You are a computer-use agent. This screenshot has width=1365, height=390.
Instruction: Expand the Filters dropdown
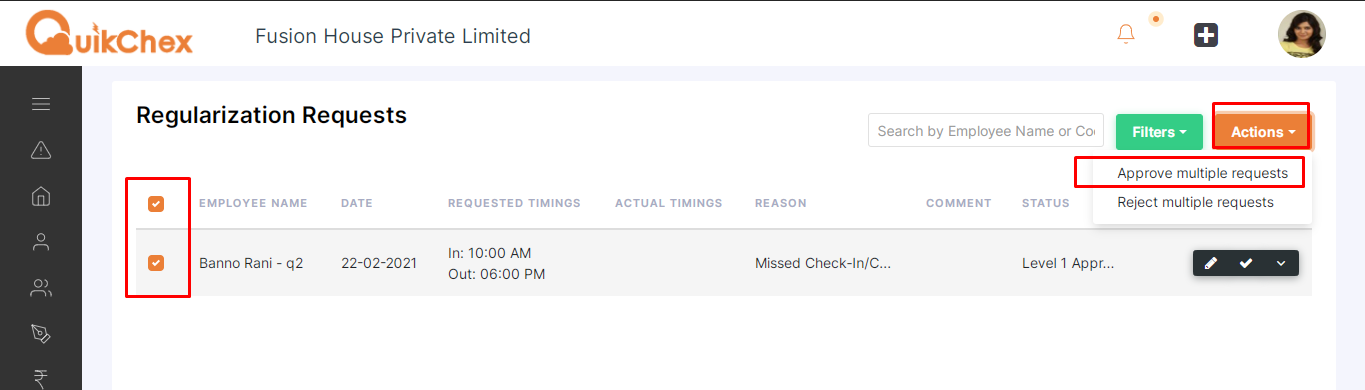[x=1159, y=132]
